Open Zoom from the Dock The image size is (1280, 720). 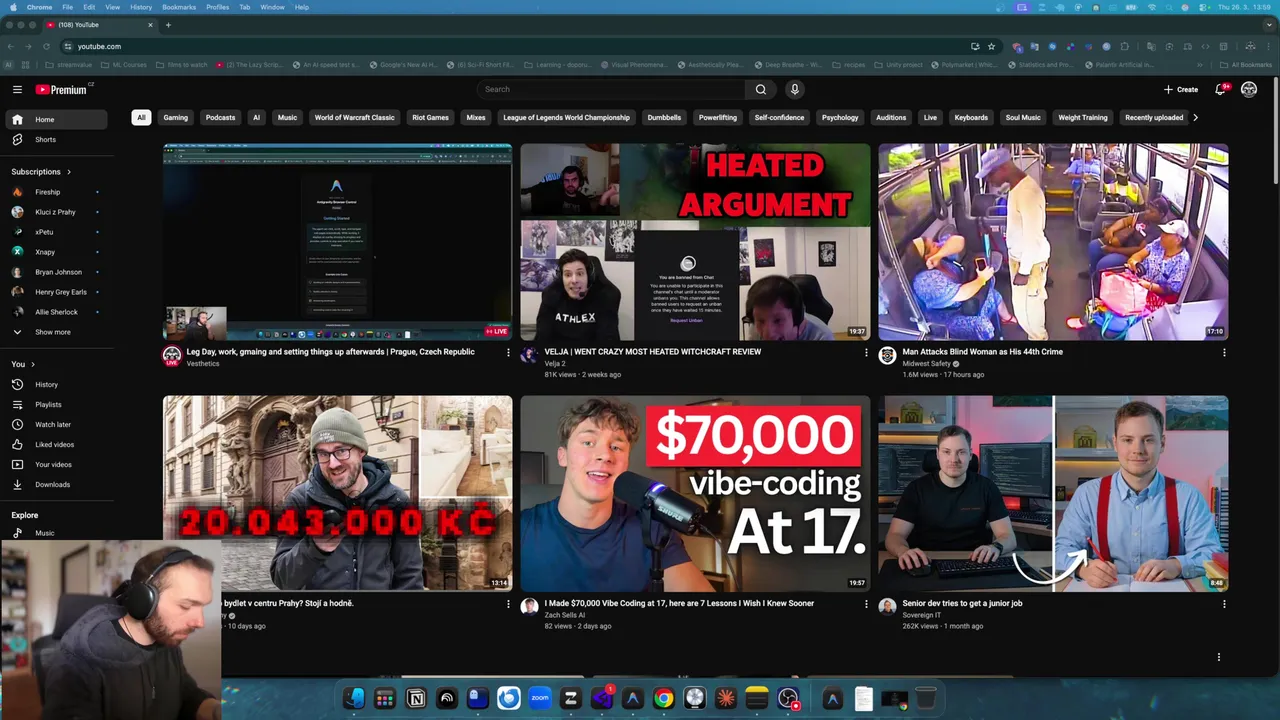click(540, 698)
